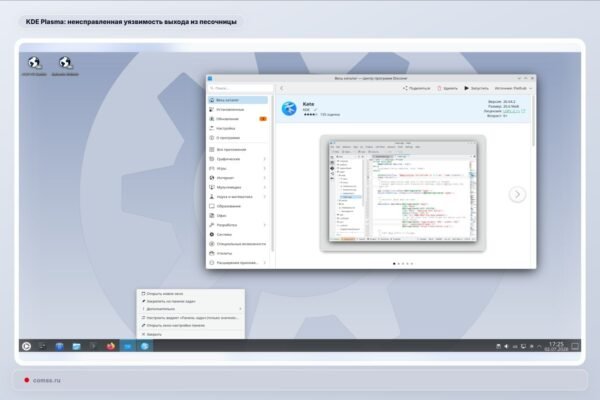Expand Игры category arrow
600x400 pixels.
click(264, 168)
